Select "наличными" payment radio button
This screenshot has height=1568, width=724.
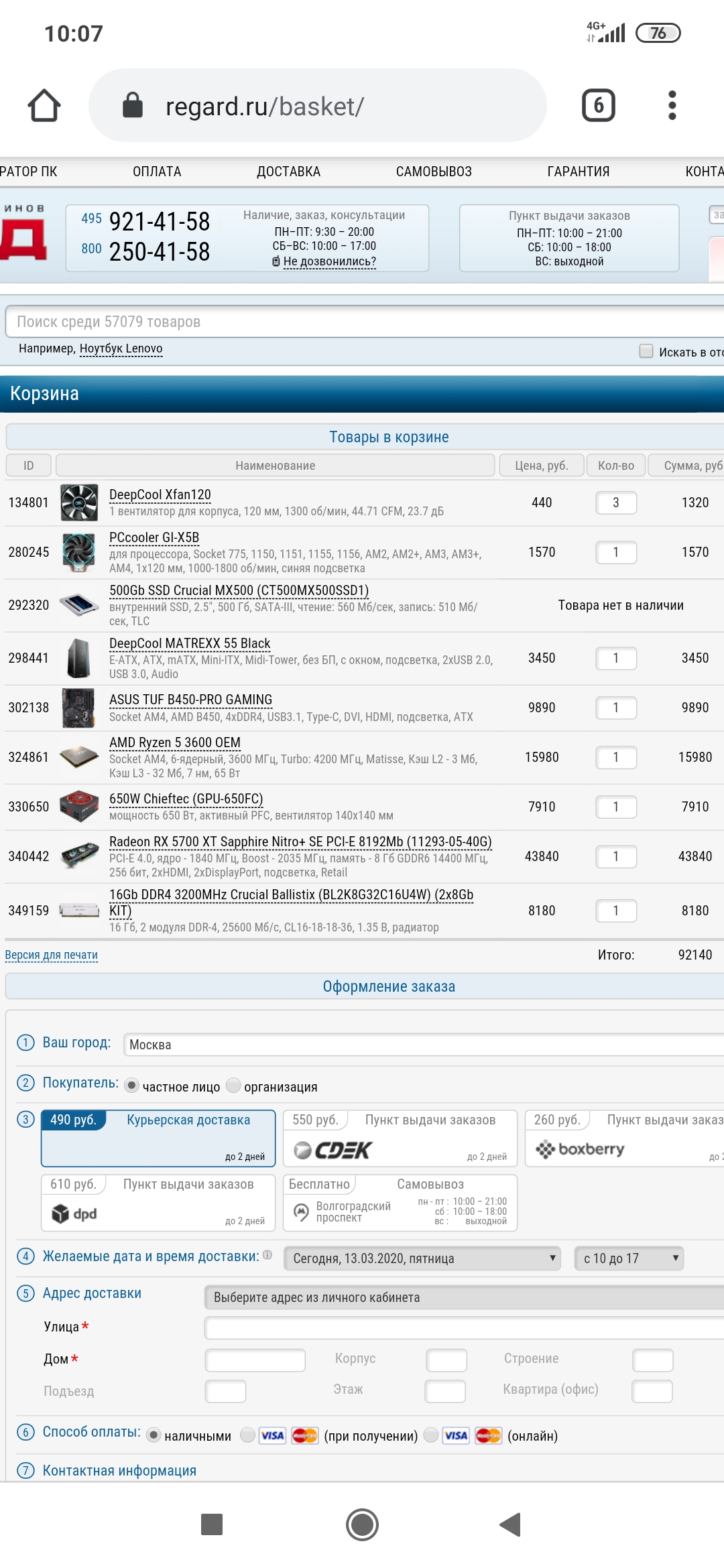[x=154, y=1435]
